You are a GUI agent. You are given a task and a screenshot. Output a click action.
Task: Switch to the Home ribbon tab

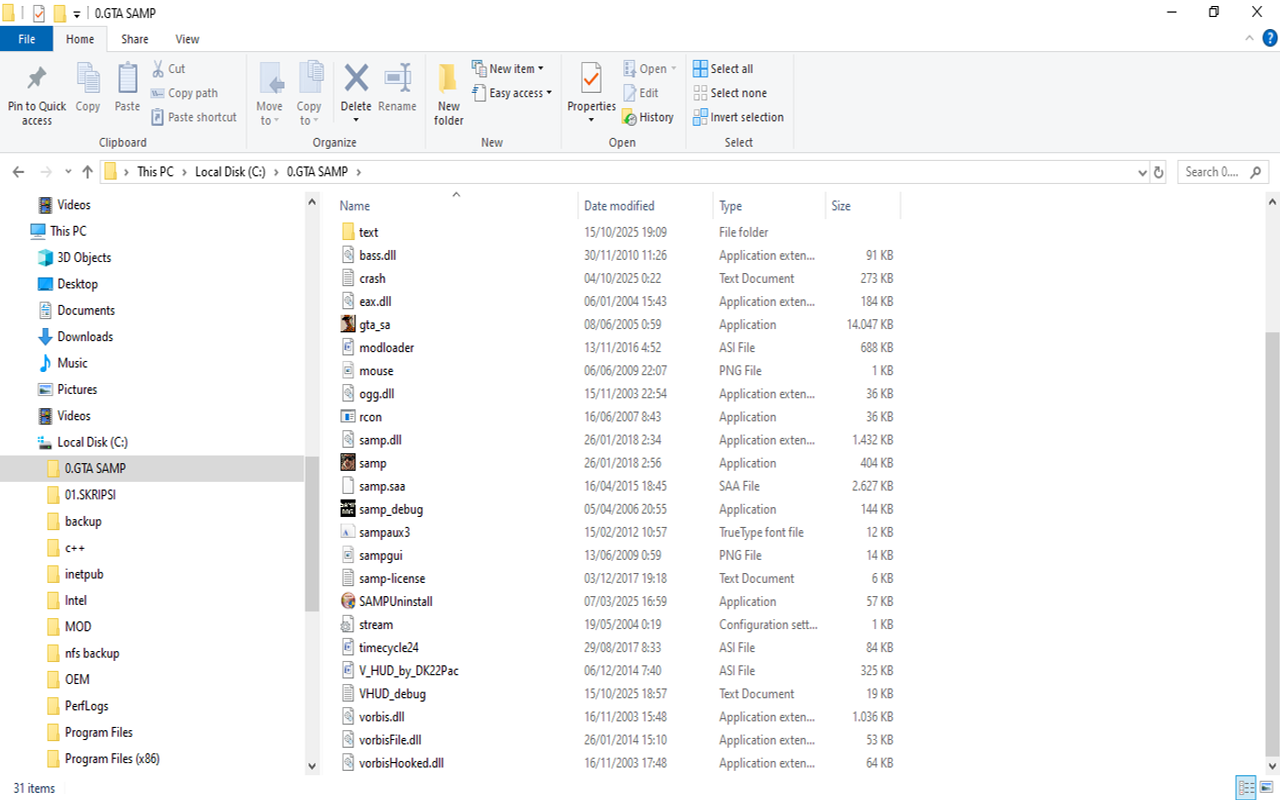point(80,39)
